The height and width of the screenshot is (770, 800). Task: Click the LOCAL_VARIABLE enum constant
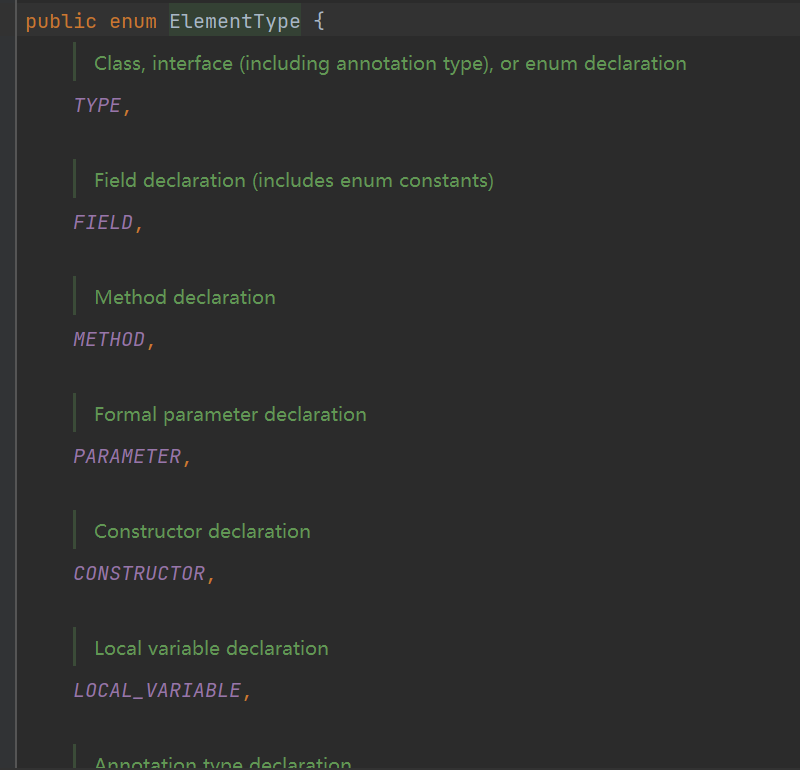point(157,691)
